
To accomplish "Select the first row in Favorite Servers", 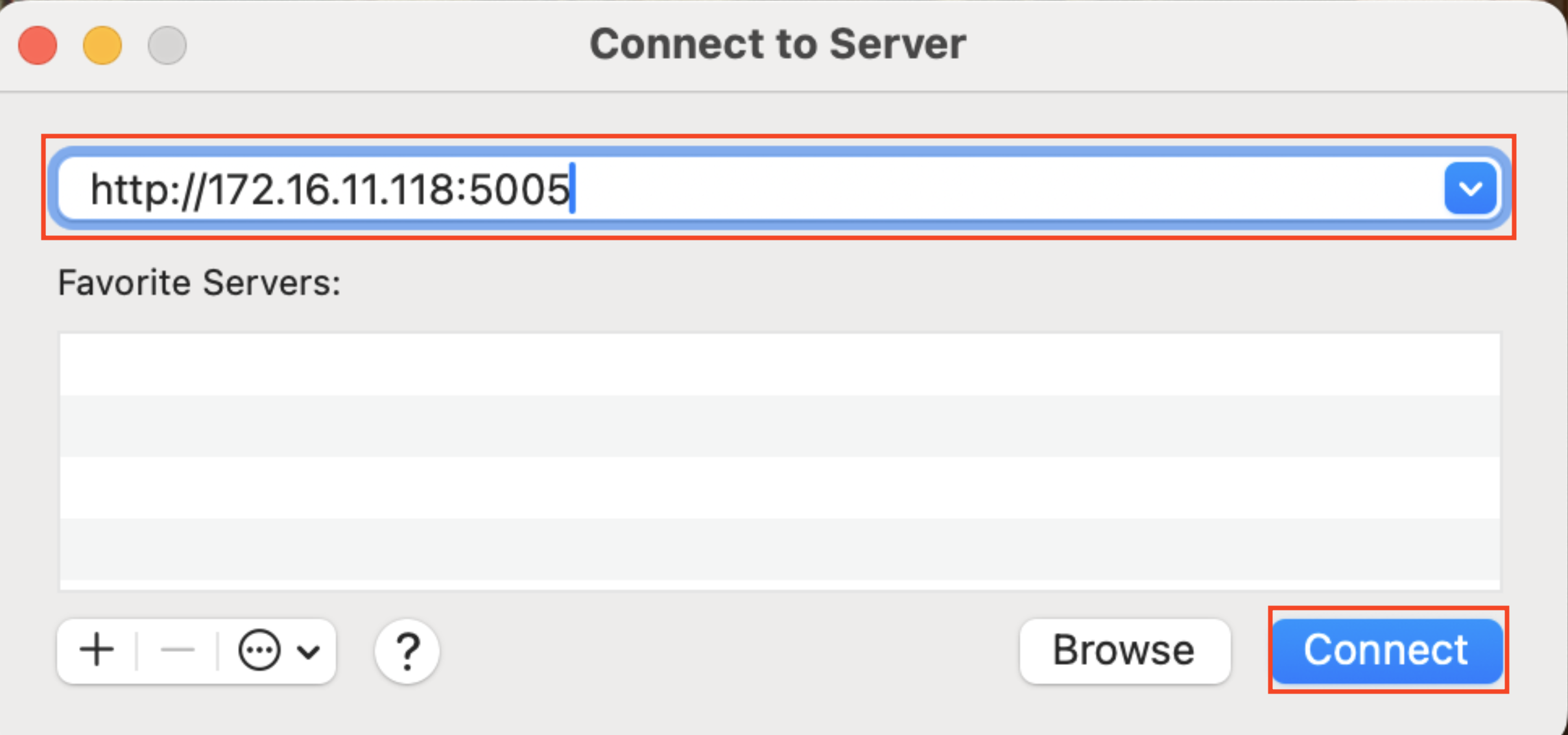I will point(779,364).
